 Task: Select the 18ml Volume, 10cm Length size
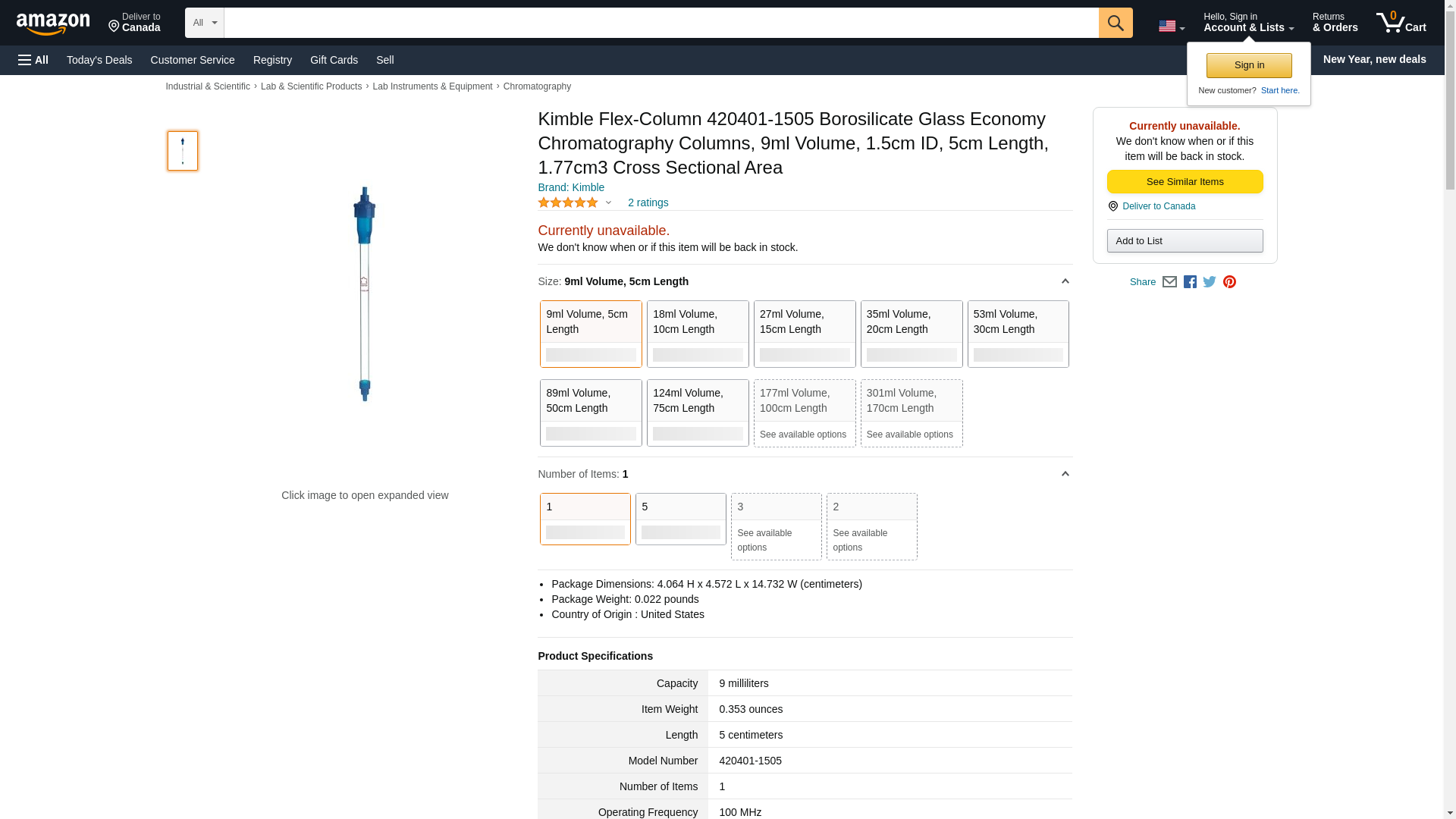pos(697,334)
